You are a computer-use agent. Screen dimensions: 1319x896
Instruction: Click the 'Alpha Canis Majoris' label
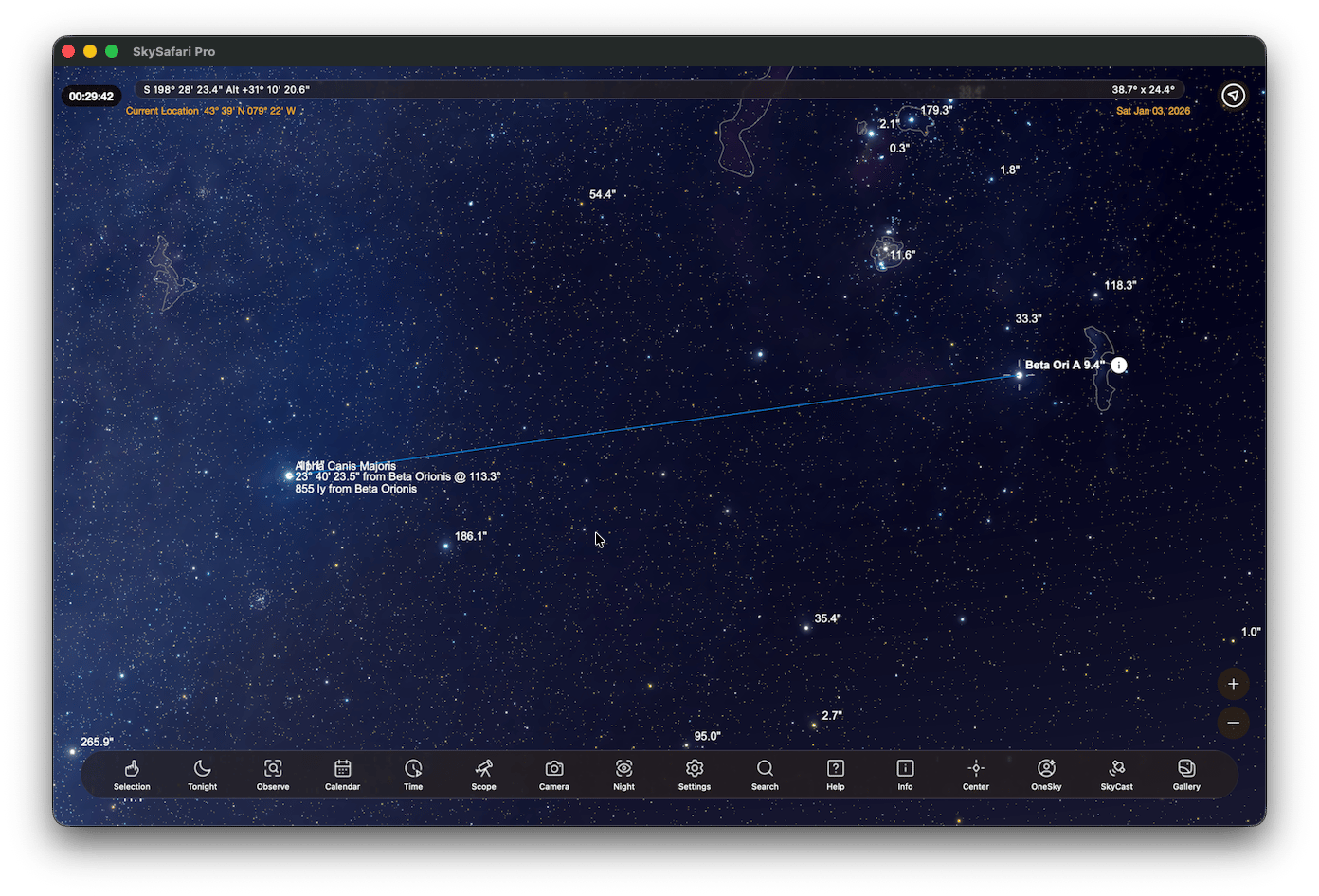tap(346, 466)
